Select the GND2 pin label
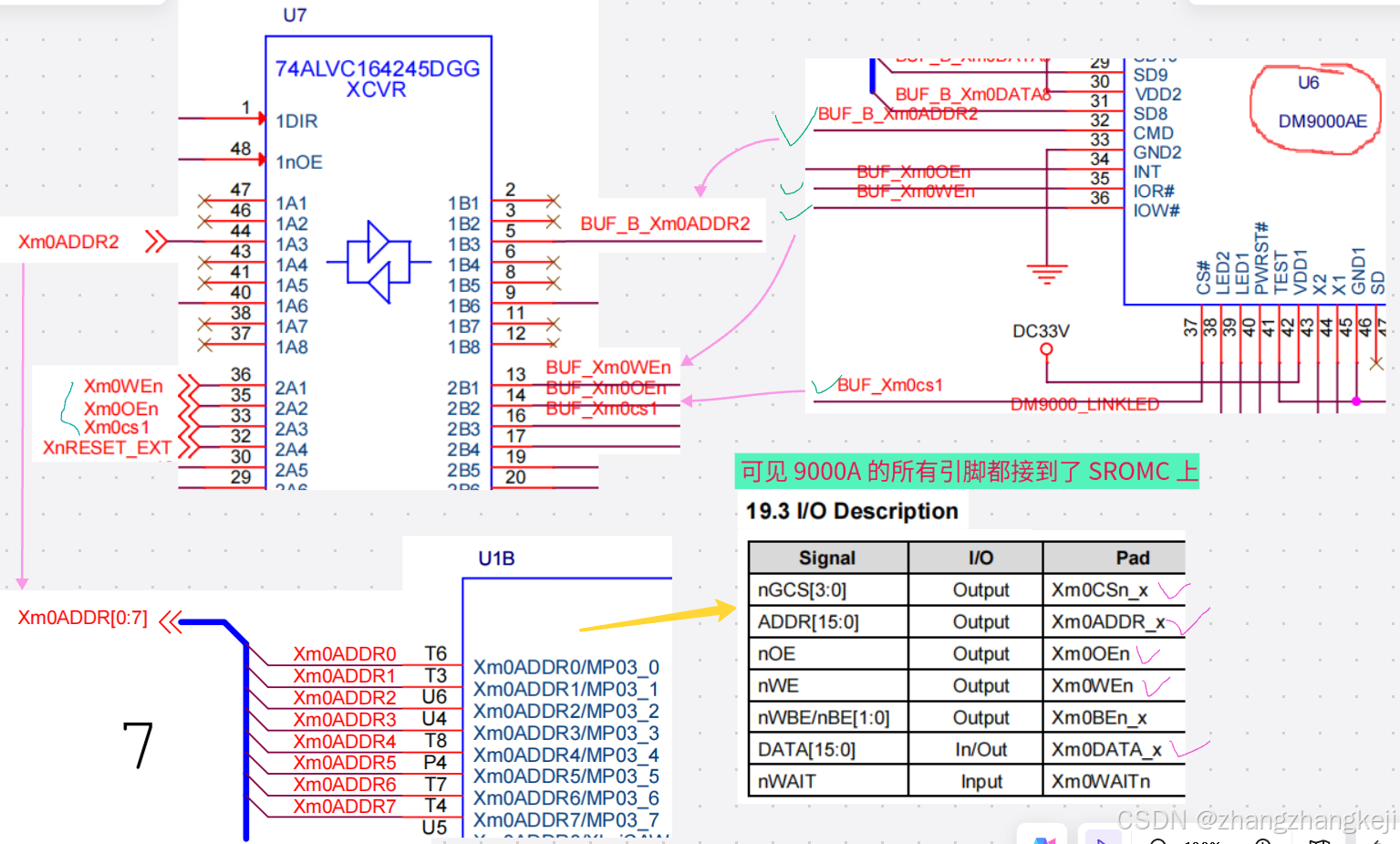Screen dimensions: 1400x844 [x=1157, y=152]
